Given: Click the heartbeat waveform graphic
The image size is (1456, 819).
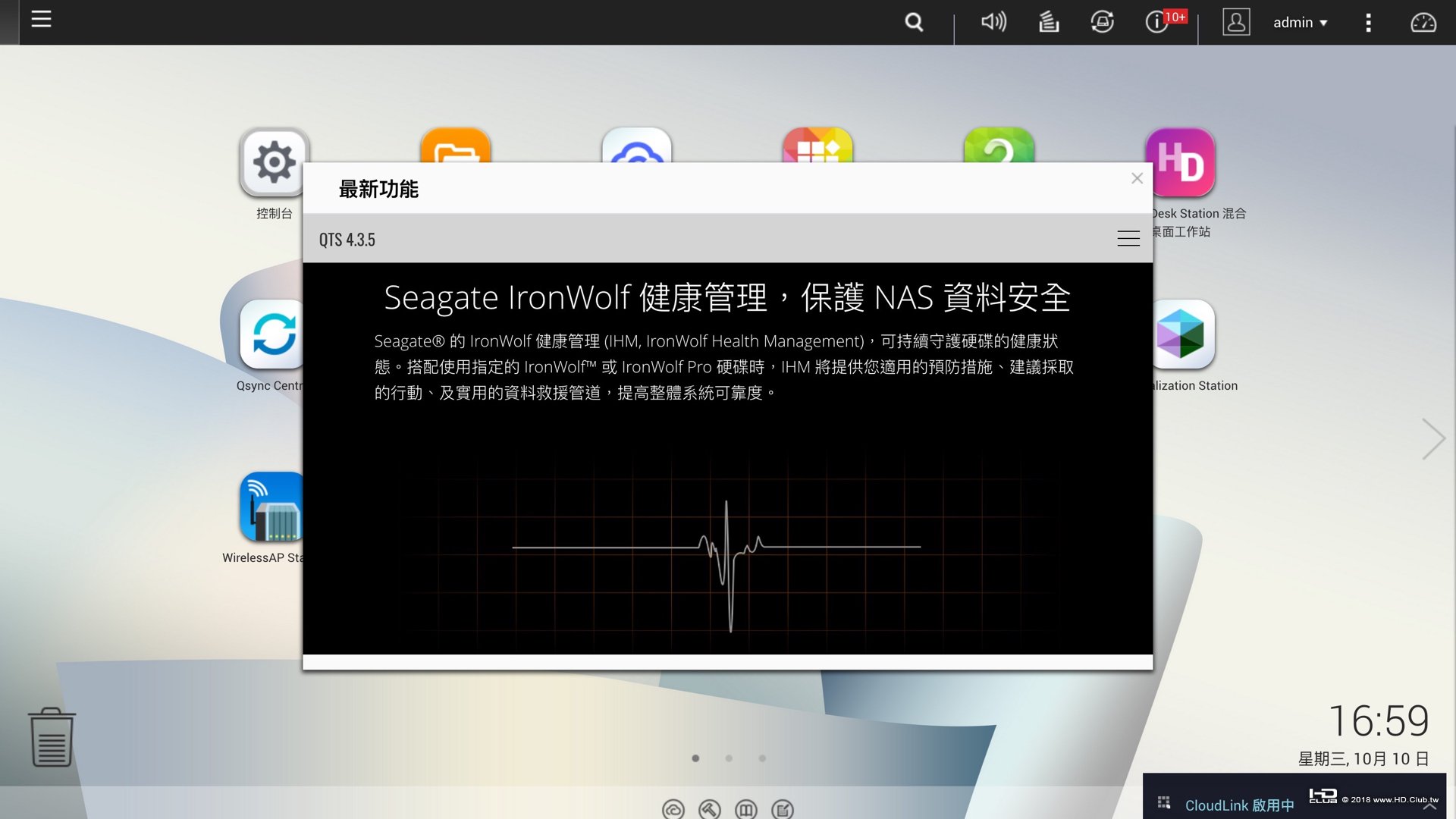Looking at the screenshot, I should (717, 565).
